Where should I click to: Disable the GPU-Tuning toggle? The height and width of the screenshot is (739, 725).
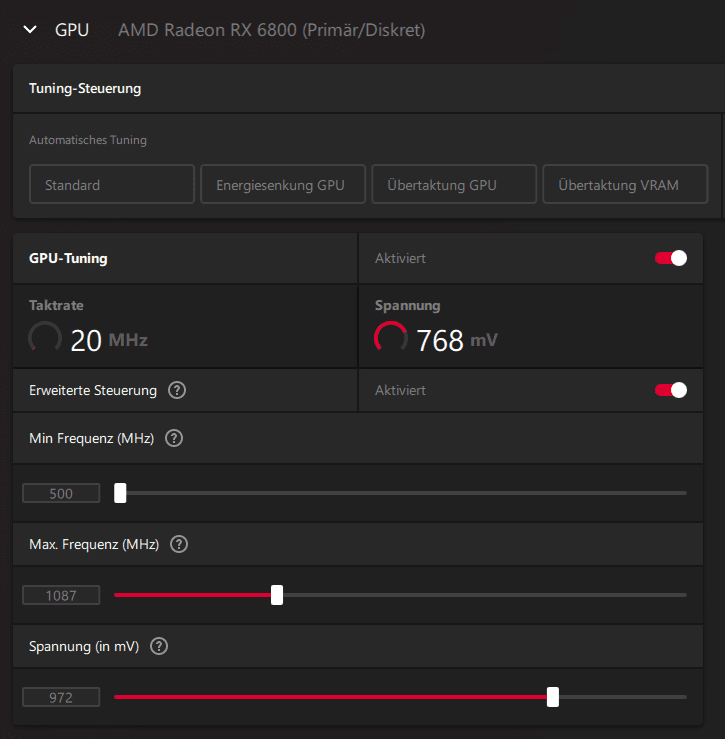671,258
